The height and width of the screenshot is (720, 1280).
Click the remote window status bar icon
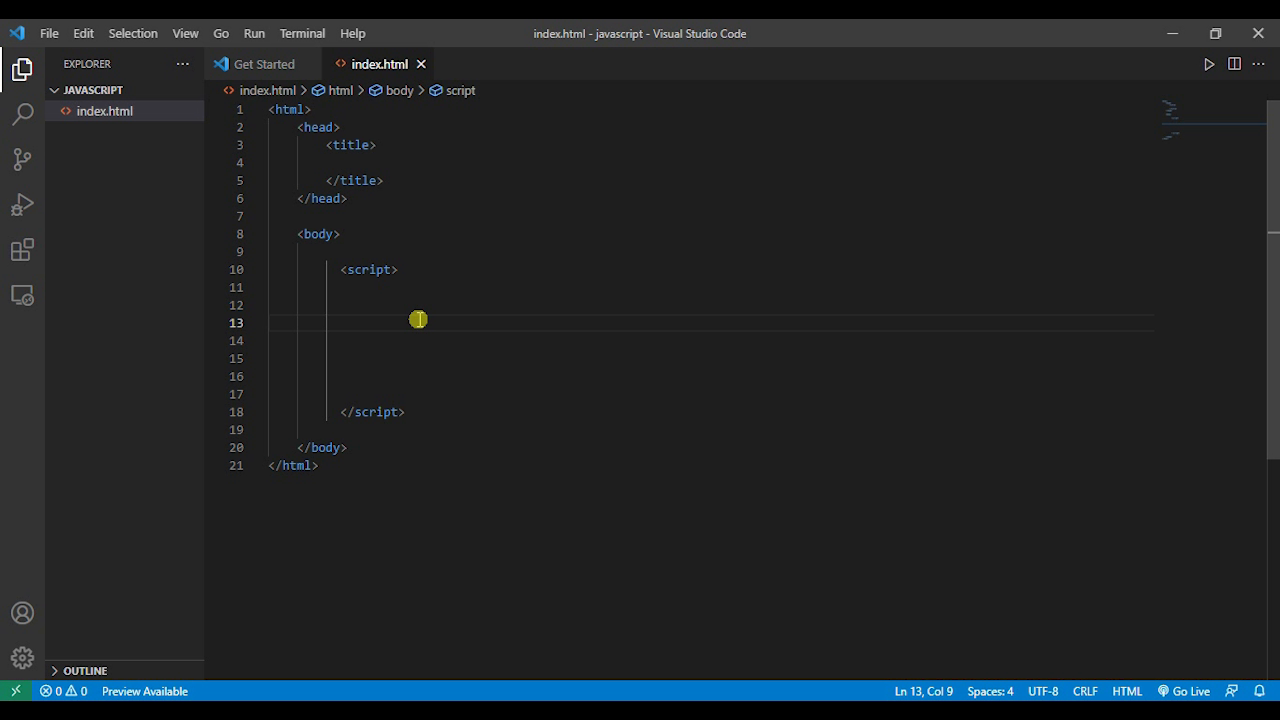(x=16, y=691)
